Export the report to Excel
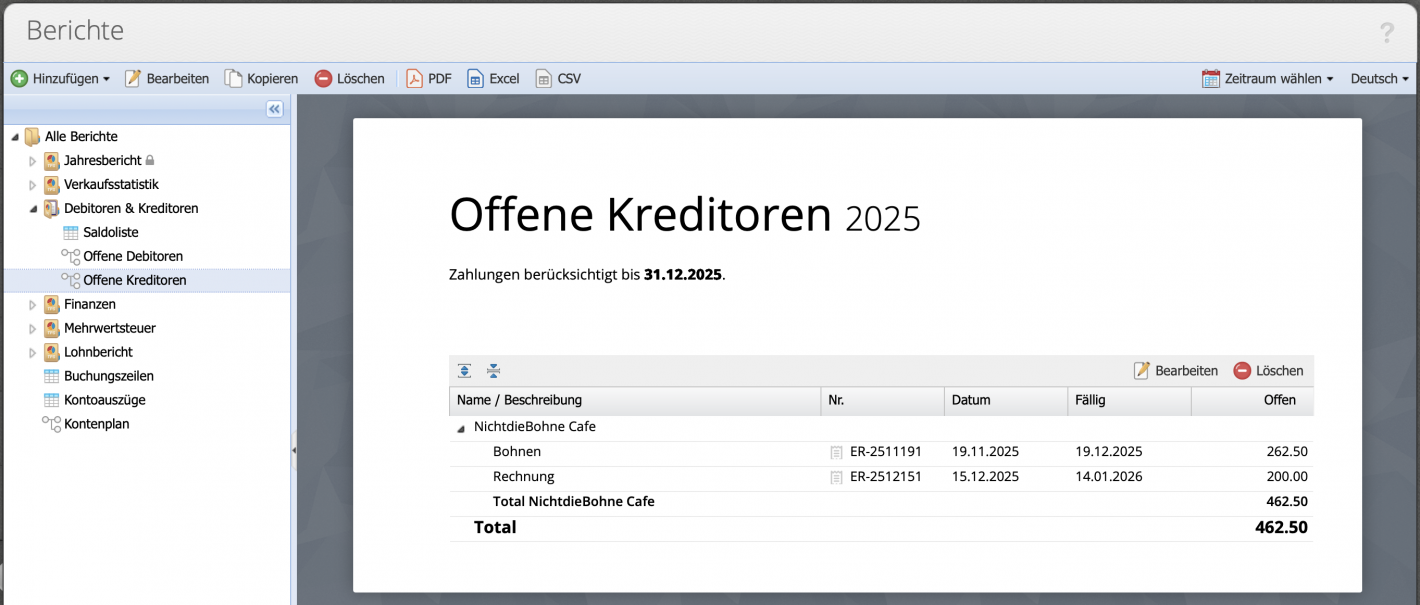The width and height of the screenshot is (1420, 605). click(x=493, y=79)
